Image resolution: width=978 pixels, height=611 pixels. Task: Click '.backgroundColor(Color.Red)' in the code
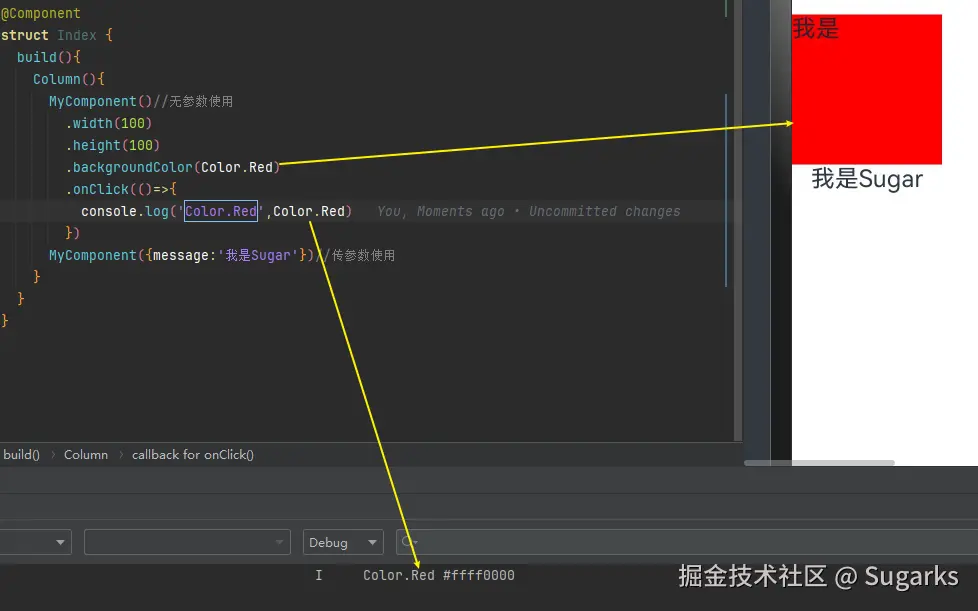(173, 167)
